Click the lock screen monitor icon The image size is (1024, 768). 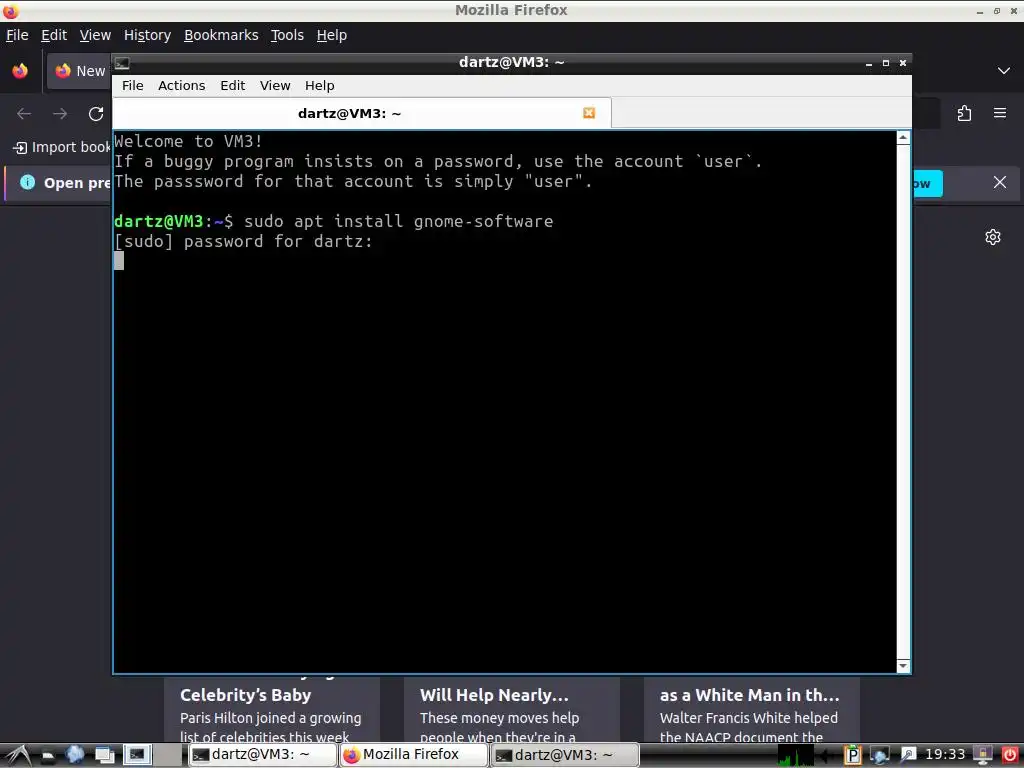(982, 756)
